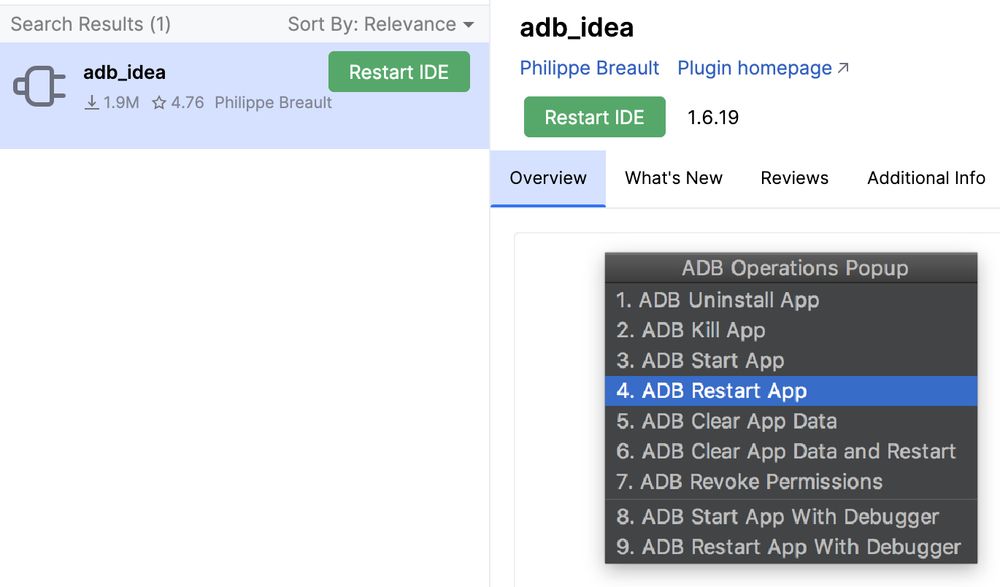Choose ADB Kill App entry
Image resolution: width=1000 pixels, height=587 pixels.
(x=691, y=330)
